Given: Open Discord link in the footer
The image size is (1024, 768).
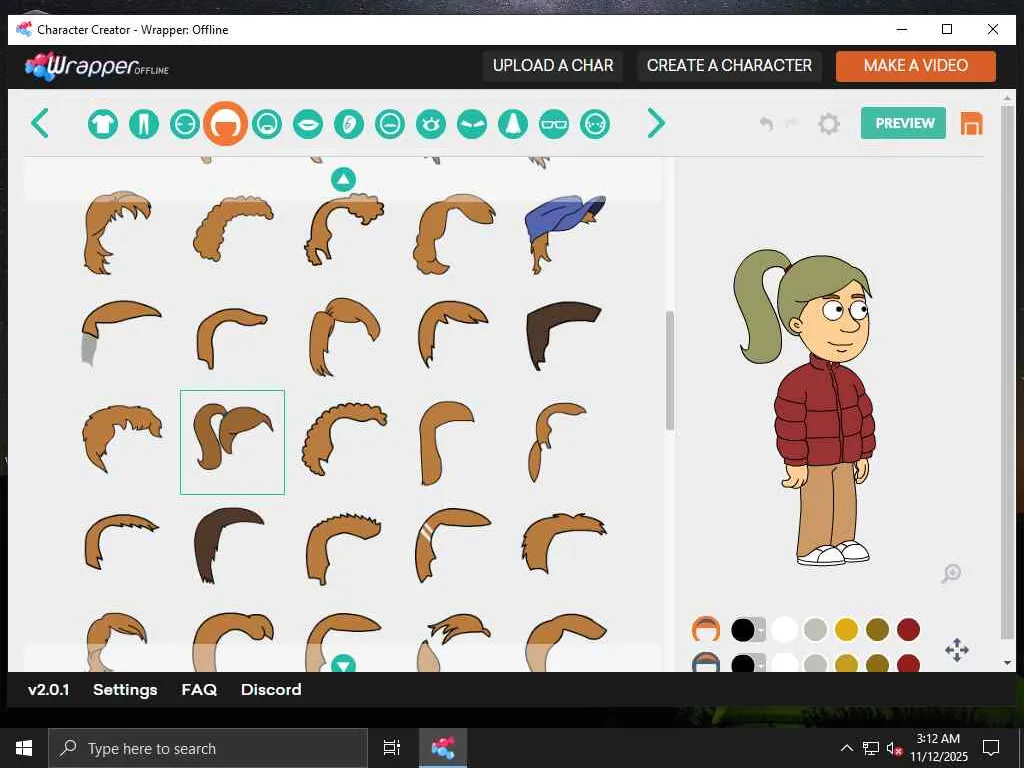Looking at the screenshot, I should pyautogui.click(x=271, y=690).
